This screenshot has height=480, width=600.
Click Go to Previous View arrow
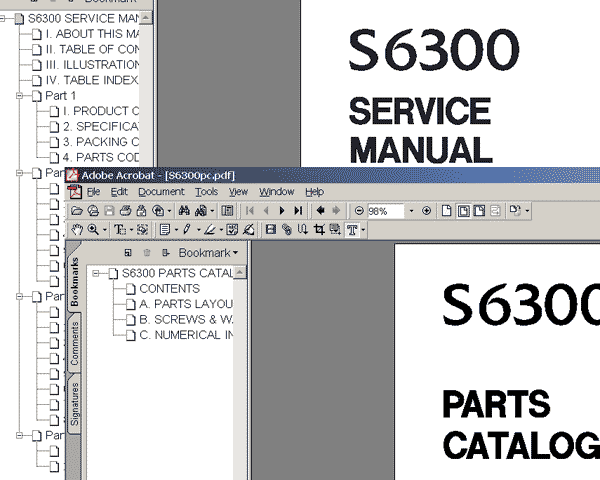point(321,211)
